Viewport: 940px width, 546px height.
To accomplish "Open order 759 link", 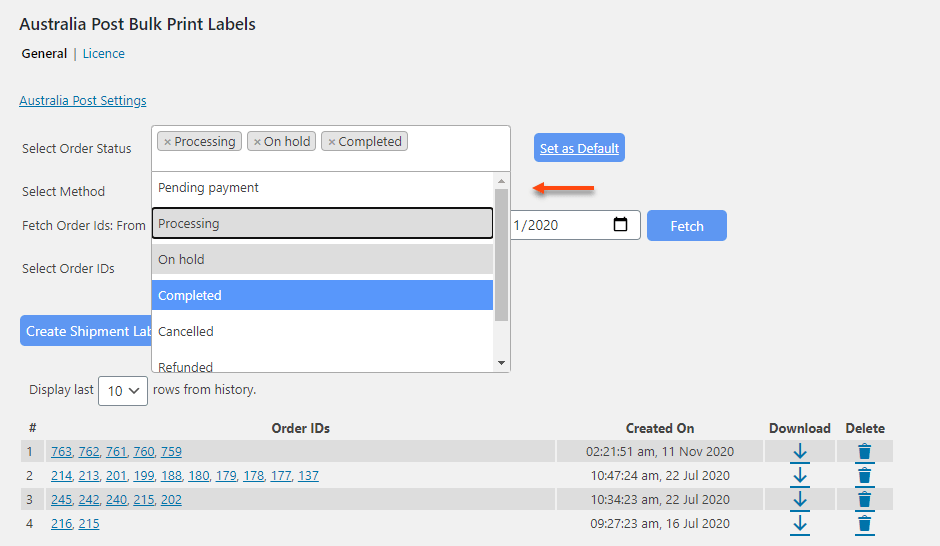I will click(x=171, y=452).
